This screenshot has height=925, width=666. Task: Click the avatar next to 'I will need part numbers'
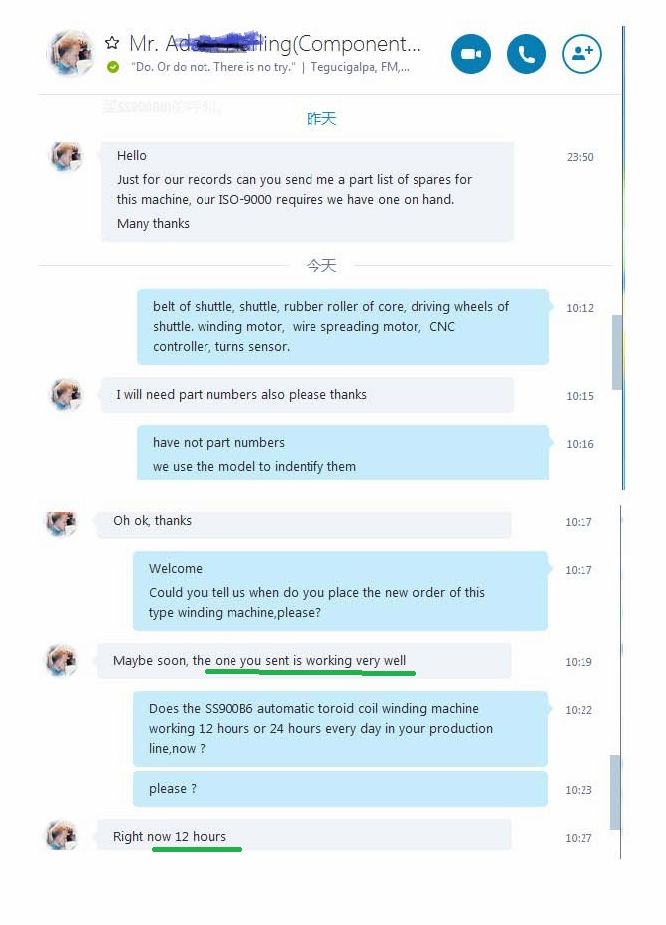(66, 394)
